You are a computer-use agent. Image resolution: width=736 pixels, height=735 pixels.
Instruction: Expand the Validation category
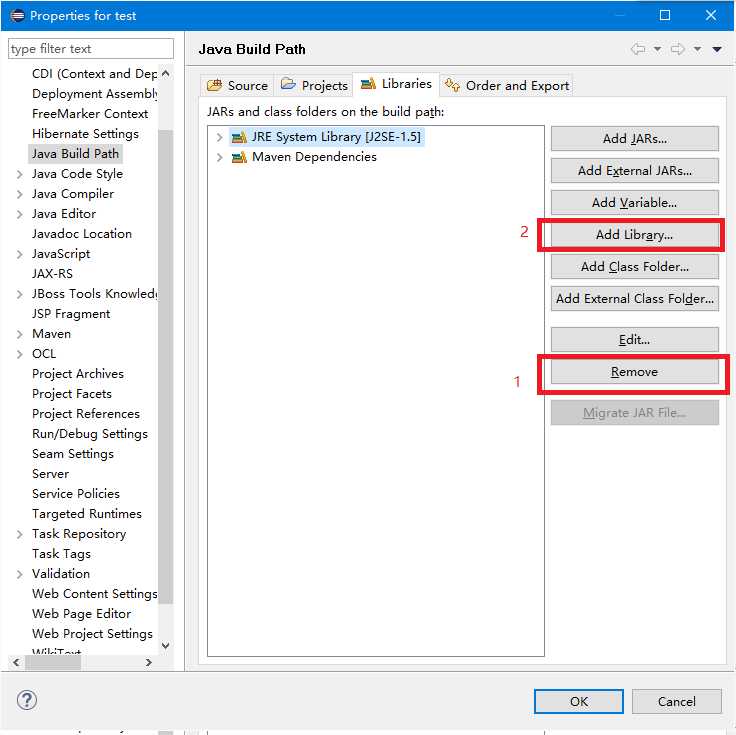coord(19,574)
